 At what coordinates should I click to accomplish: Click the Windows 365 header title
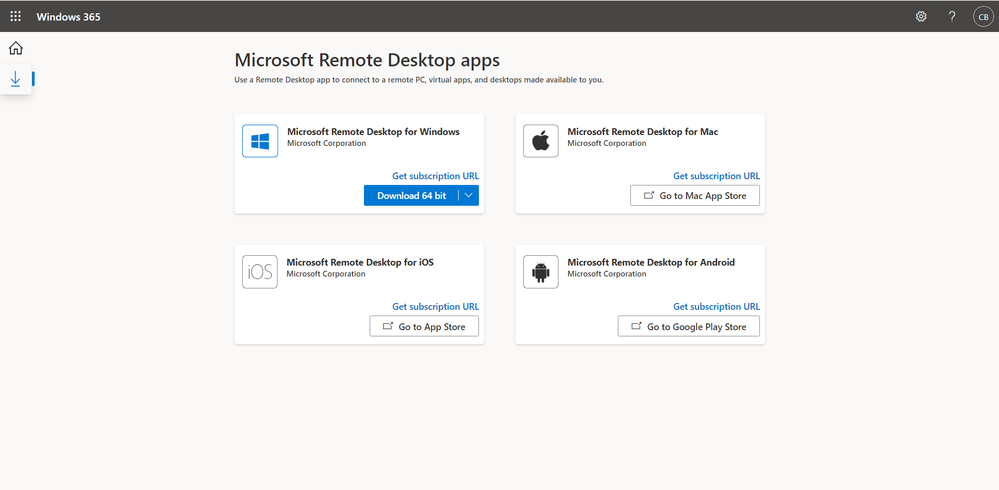click(x=68, y=16)
